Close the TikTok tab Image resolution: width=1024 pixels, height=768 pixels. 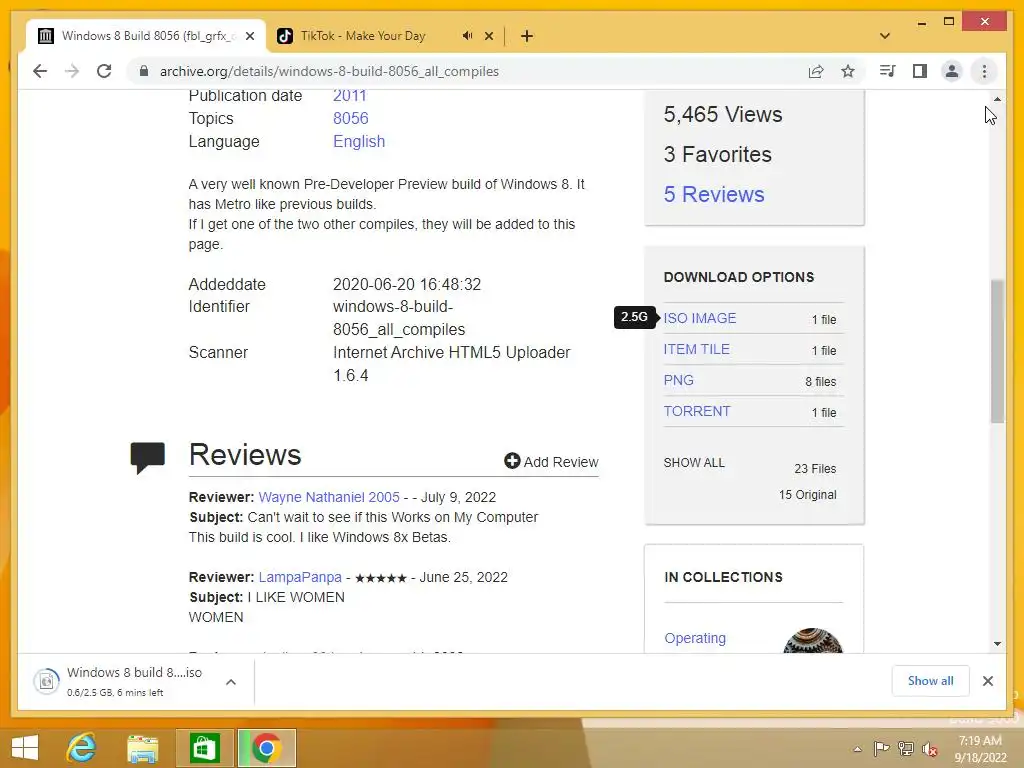click(x=489, y=37)
